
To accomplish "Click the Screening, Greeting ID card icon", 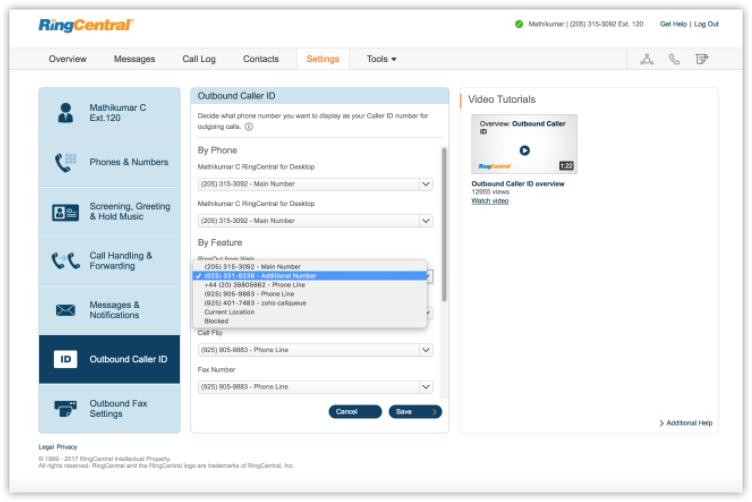I will point(65,212).
